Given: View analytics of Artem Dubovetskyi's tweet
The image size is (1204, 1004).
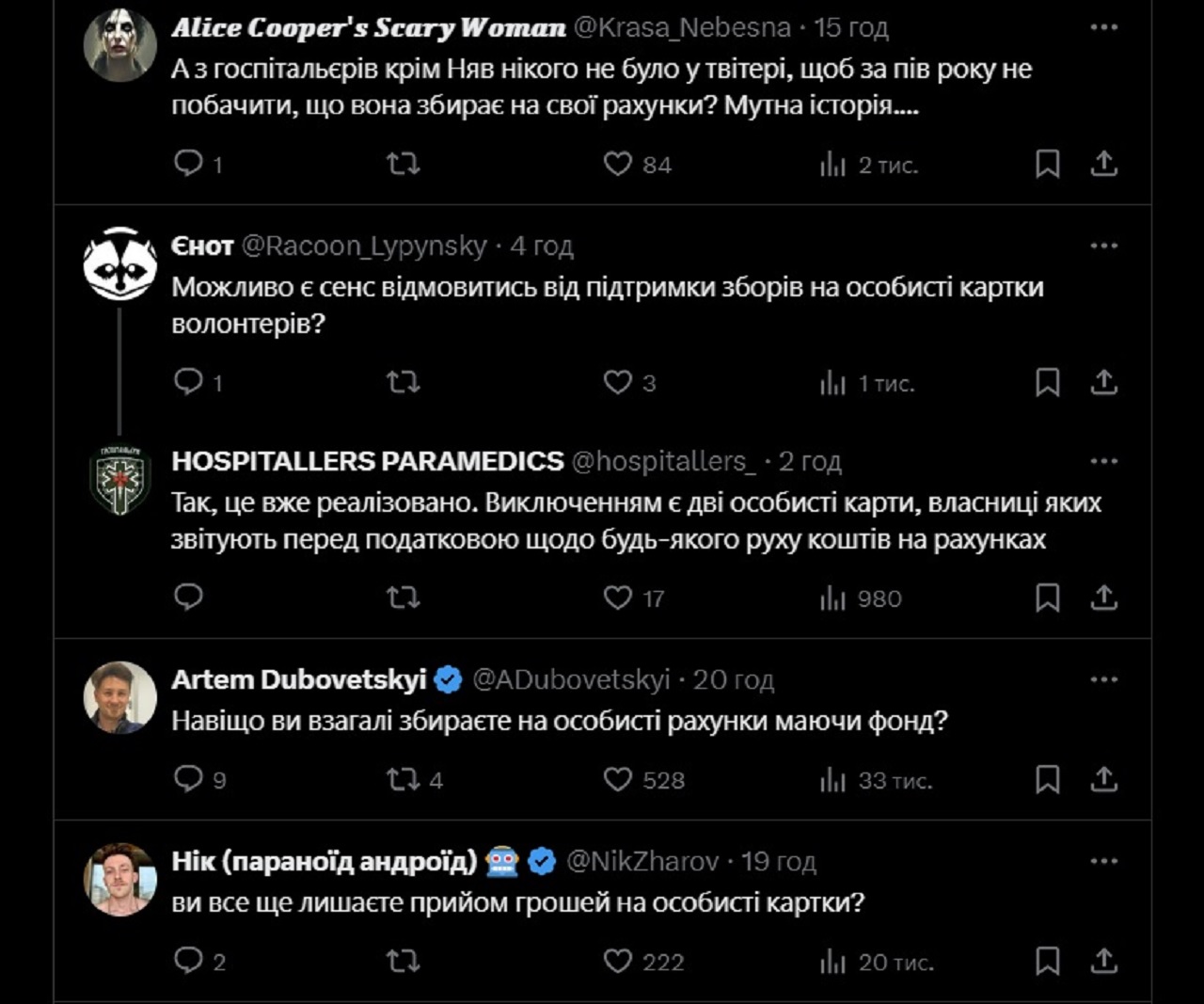Looking at the screenshot, I should coord(833,779).
